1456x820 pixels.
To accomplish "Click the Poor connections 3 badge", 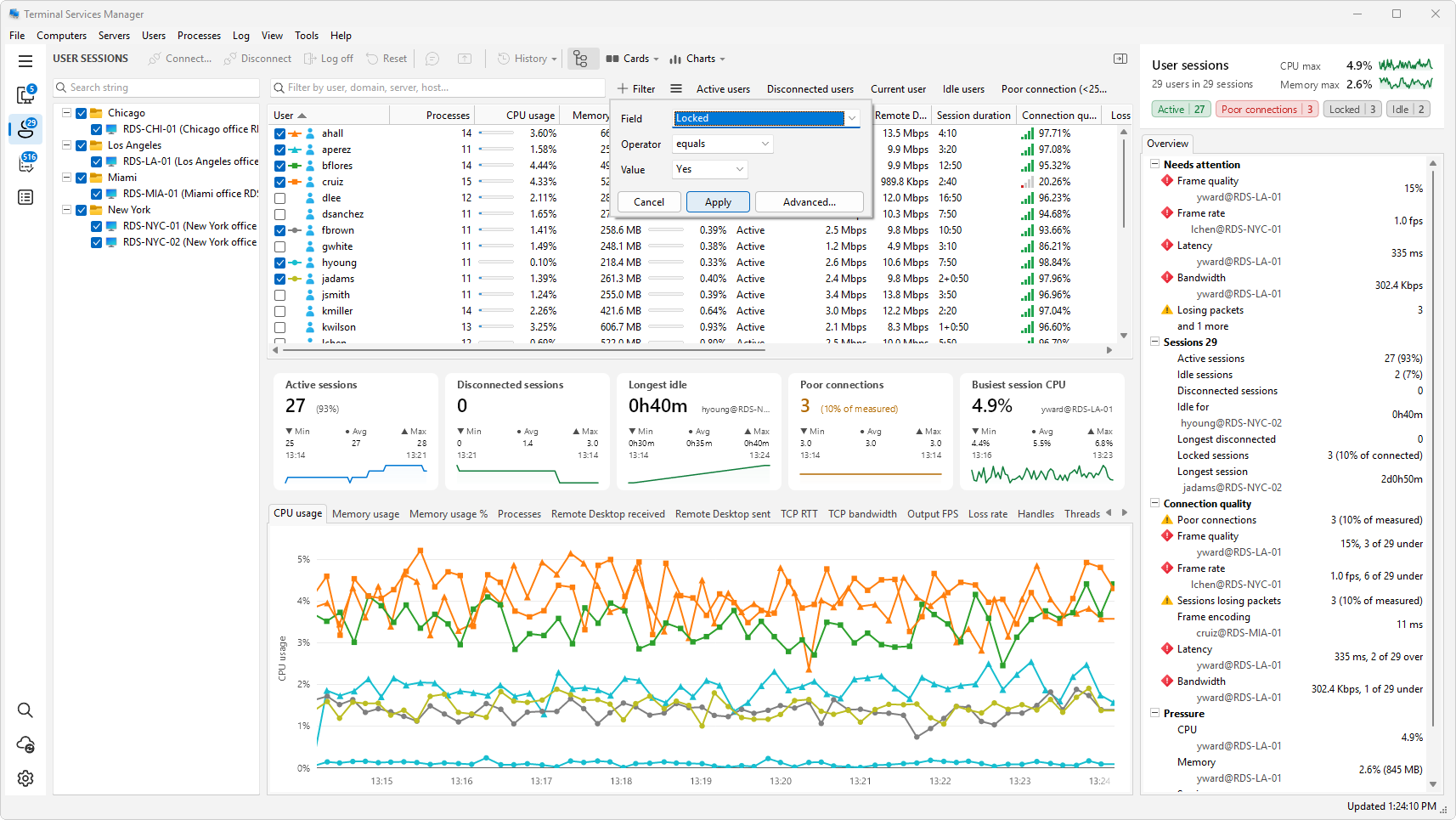I will [x=1267, y=109].
